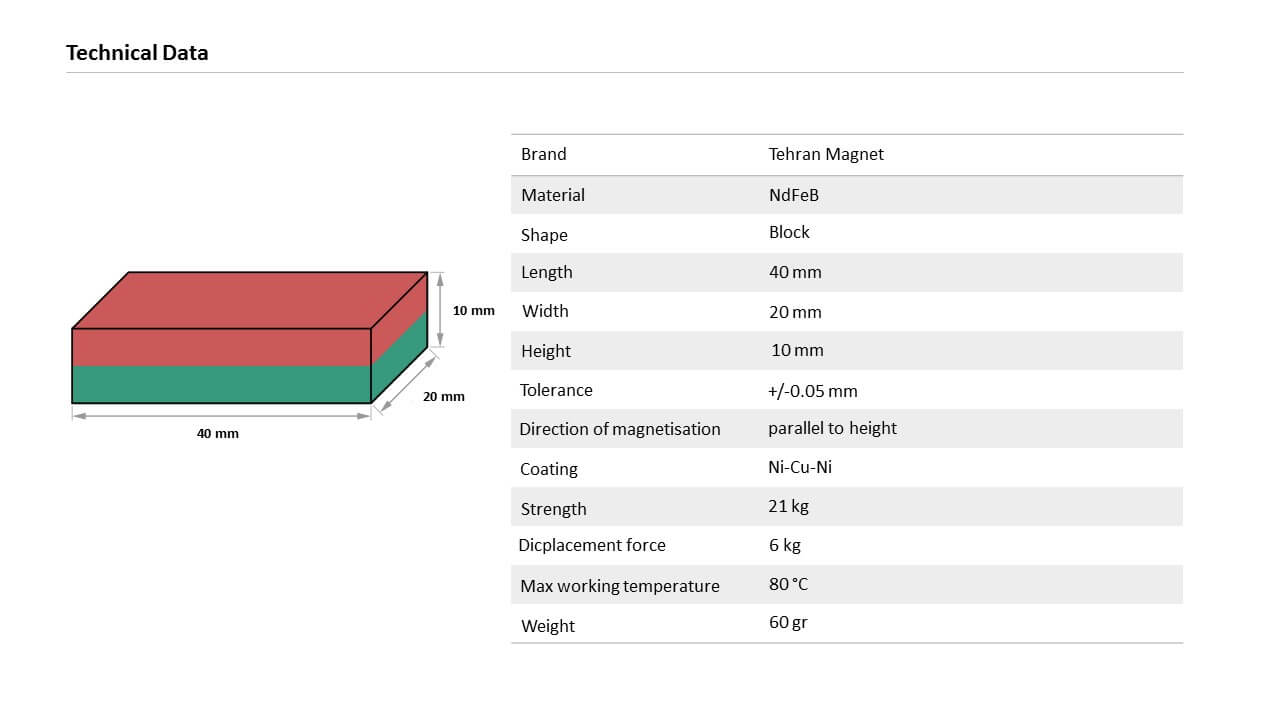Click the Length value 40 mm in table
Screen dimensions: 1280x720
(795, 272)
